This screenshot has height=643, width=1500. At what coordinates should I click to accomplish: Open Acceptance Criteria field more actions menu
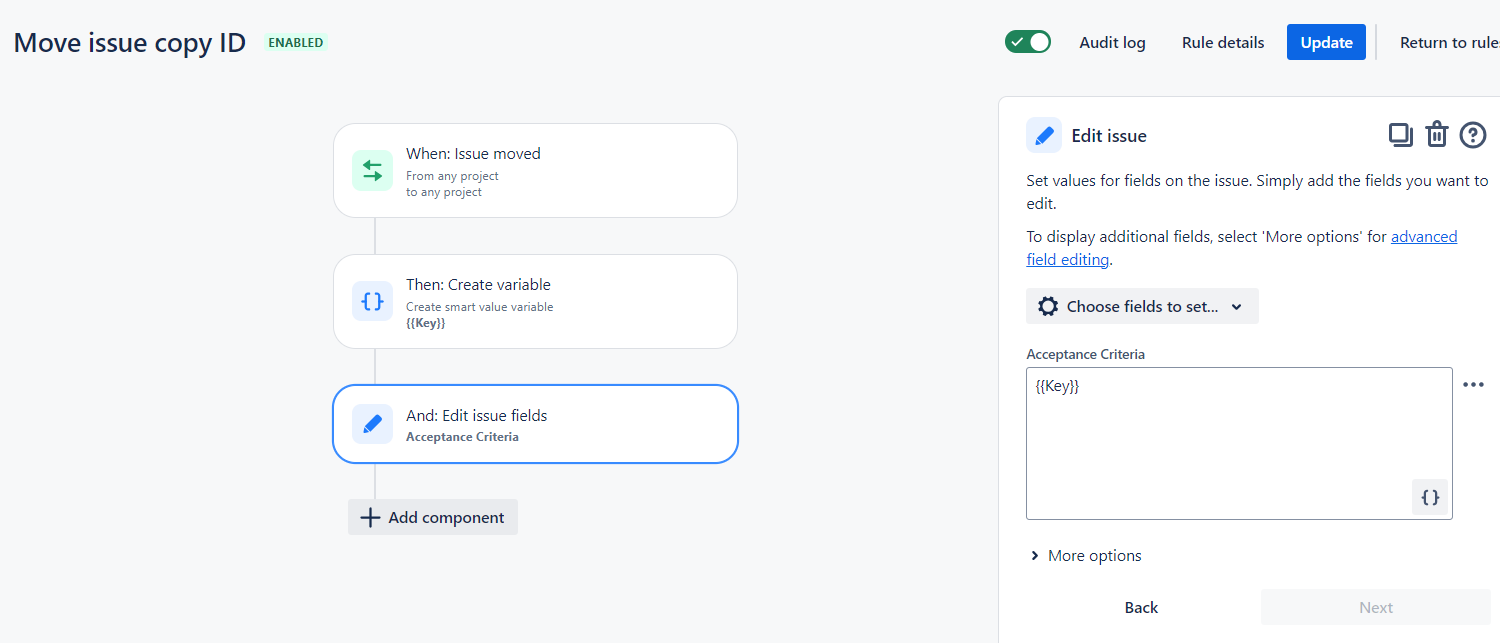[x=1473, y=384]
